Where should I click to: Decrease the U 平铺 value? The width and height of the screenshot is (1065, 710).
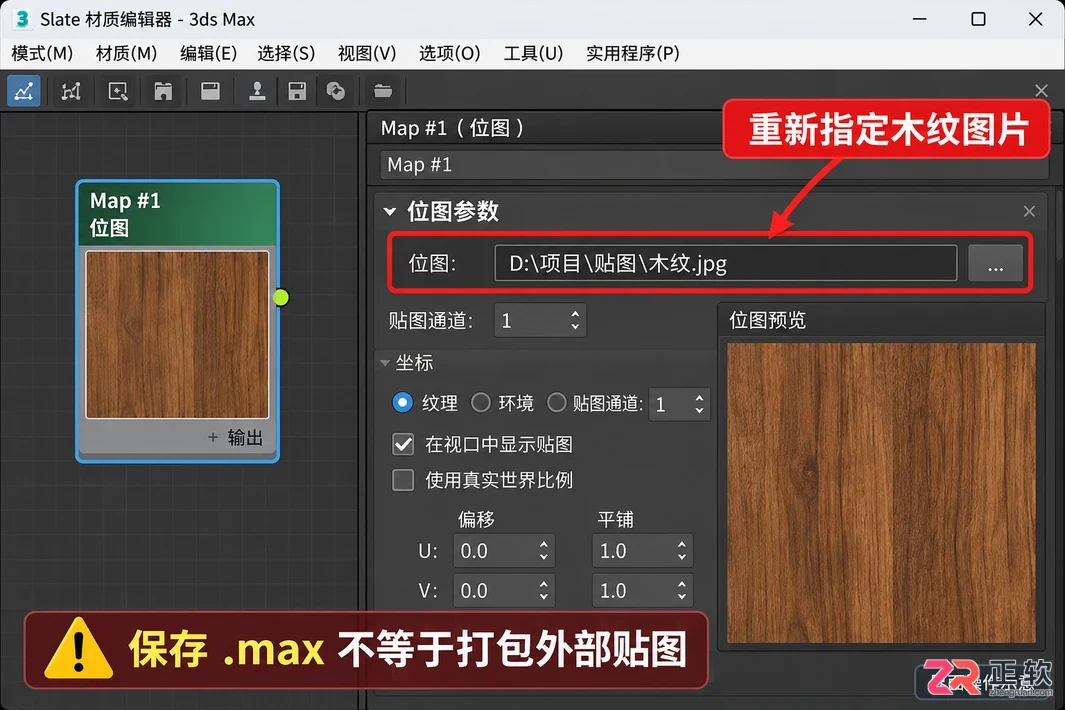pos(682,557)
